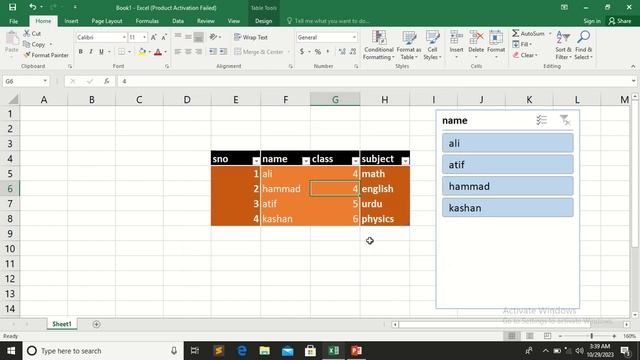Open the class column filter dropdown
The width and height of the screenshot is (640, 360).
pyautogui.click(x=356, y=161)
